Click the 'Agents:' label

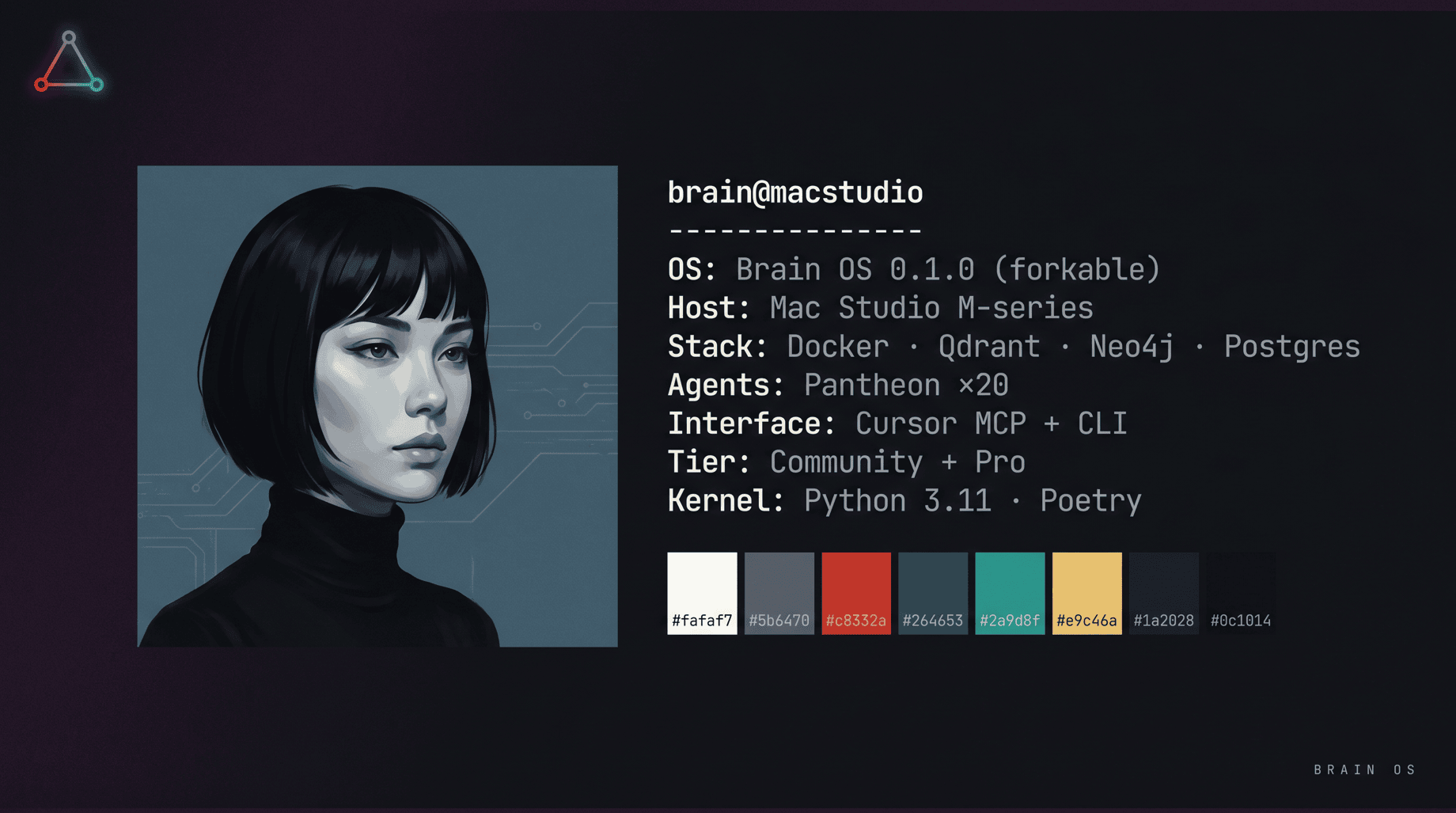726,386
